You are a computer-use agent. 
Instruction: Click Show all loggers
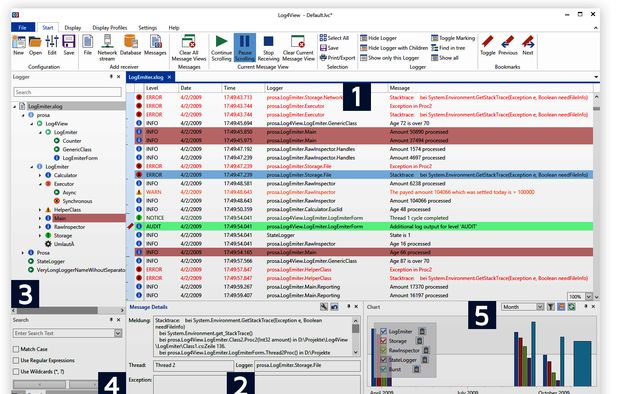click(x=445, y=58)
